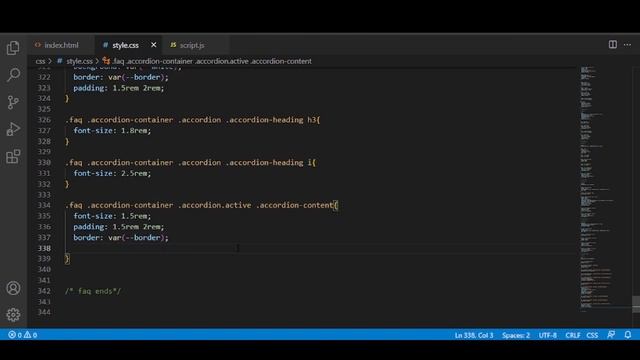Click 'border: var(--border);' on line 337
640x360 pixels.
[x=120, y=238]
